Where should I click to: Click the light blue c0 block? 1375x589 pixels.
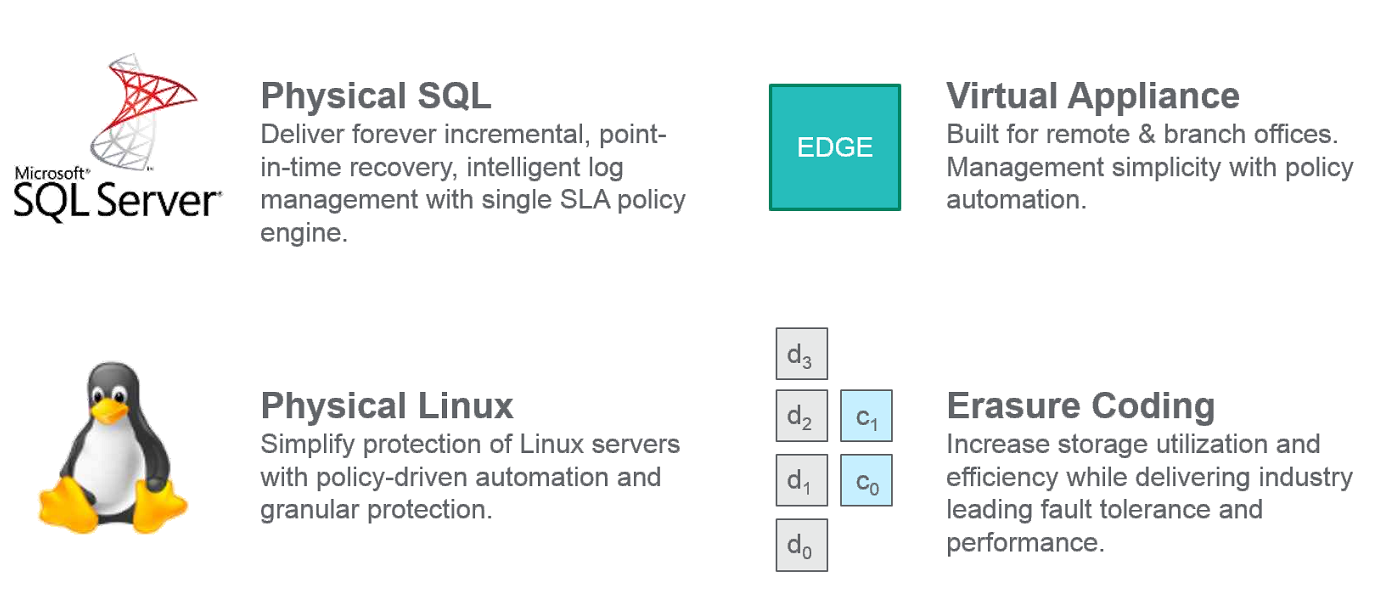pyautogui.click(x=866, y=481)
